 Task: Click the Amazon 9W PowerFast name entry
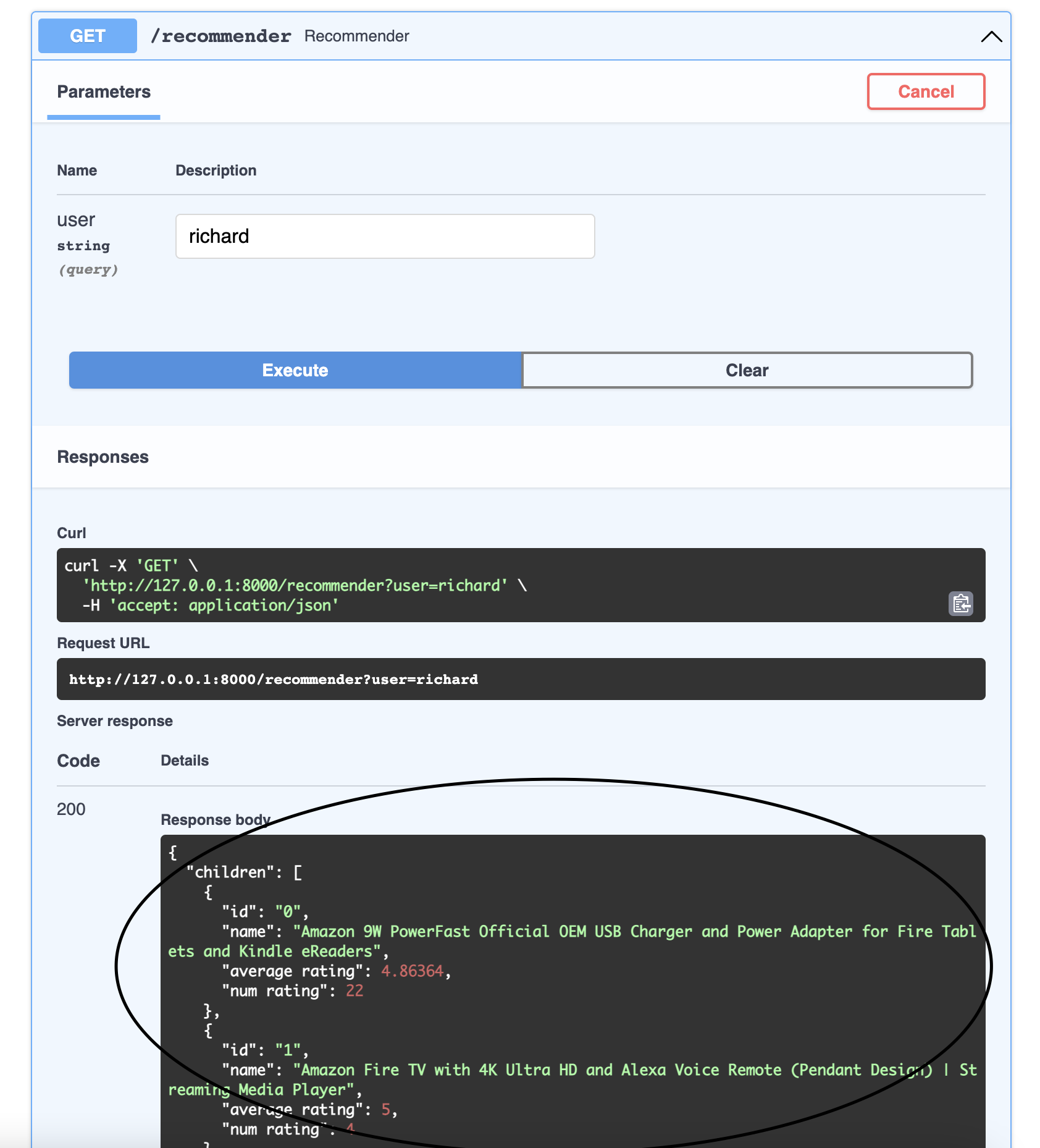(572, 941)
